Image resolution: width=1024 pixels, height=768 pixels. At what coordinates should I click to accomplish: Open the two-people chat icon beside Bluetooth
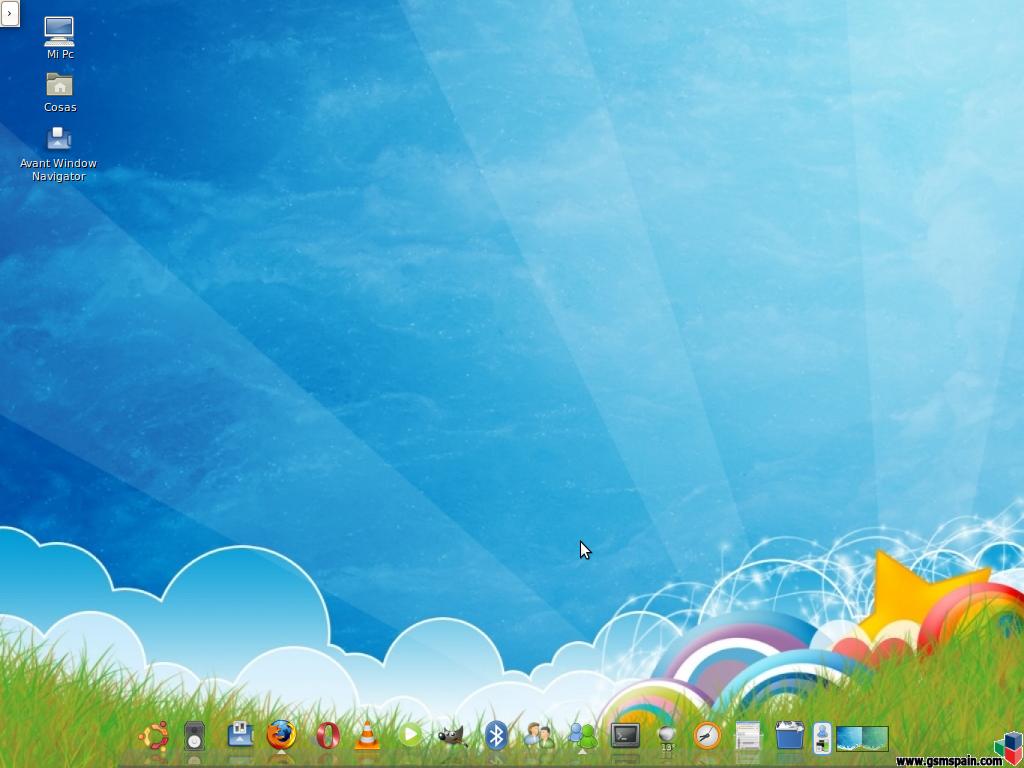[x=539, y=735]
